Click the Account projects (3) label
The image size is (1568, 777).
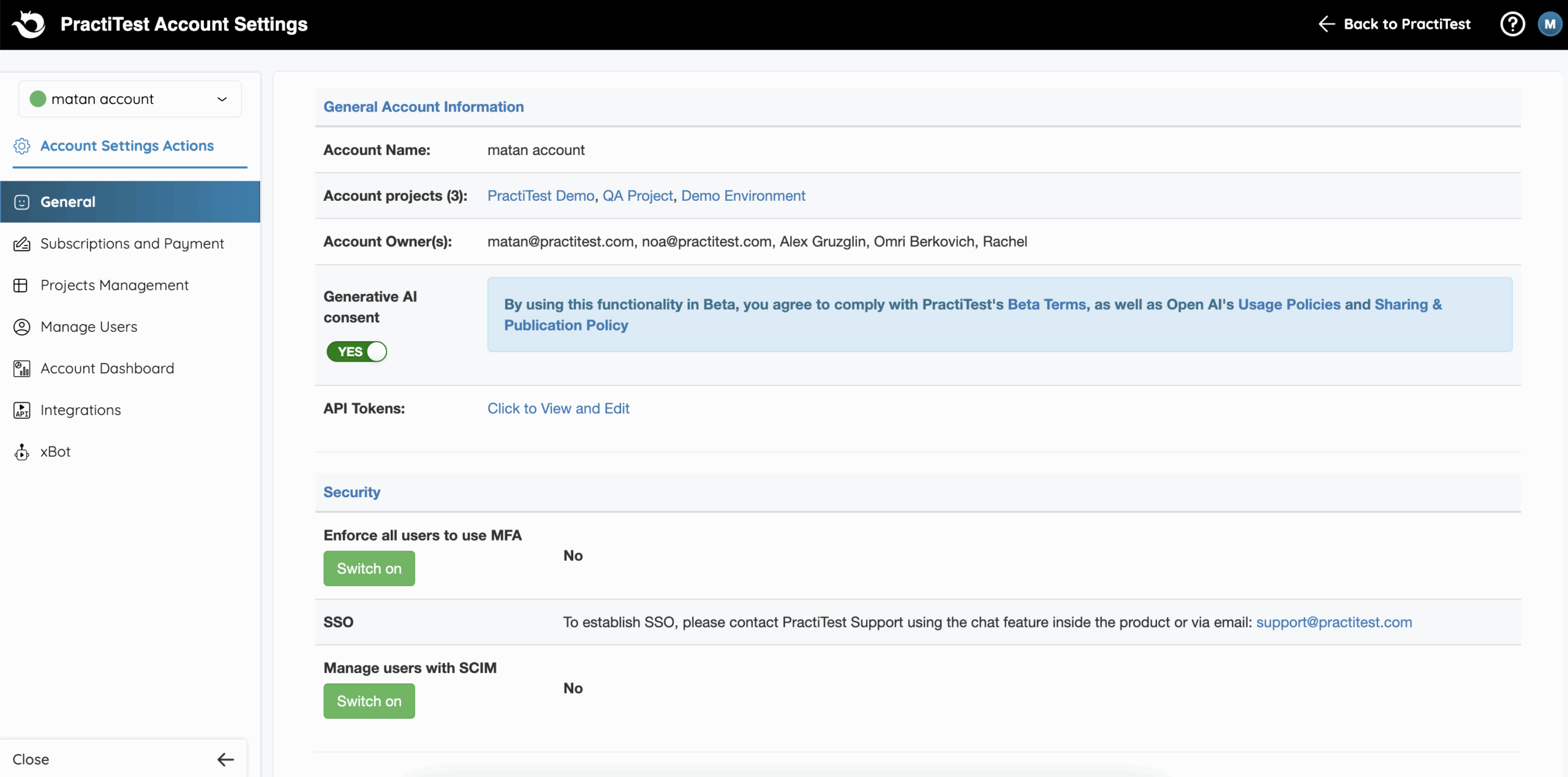point(395,196)
